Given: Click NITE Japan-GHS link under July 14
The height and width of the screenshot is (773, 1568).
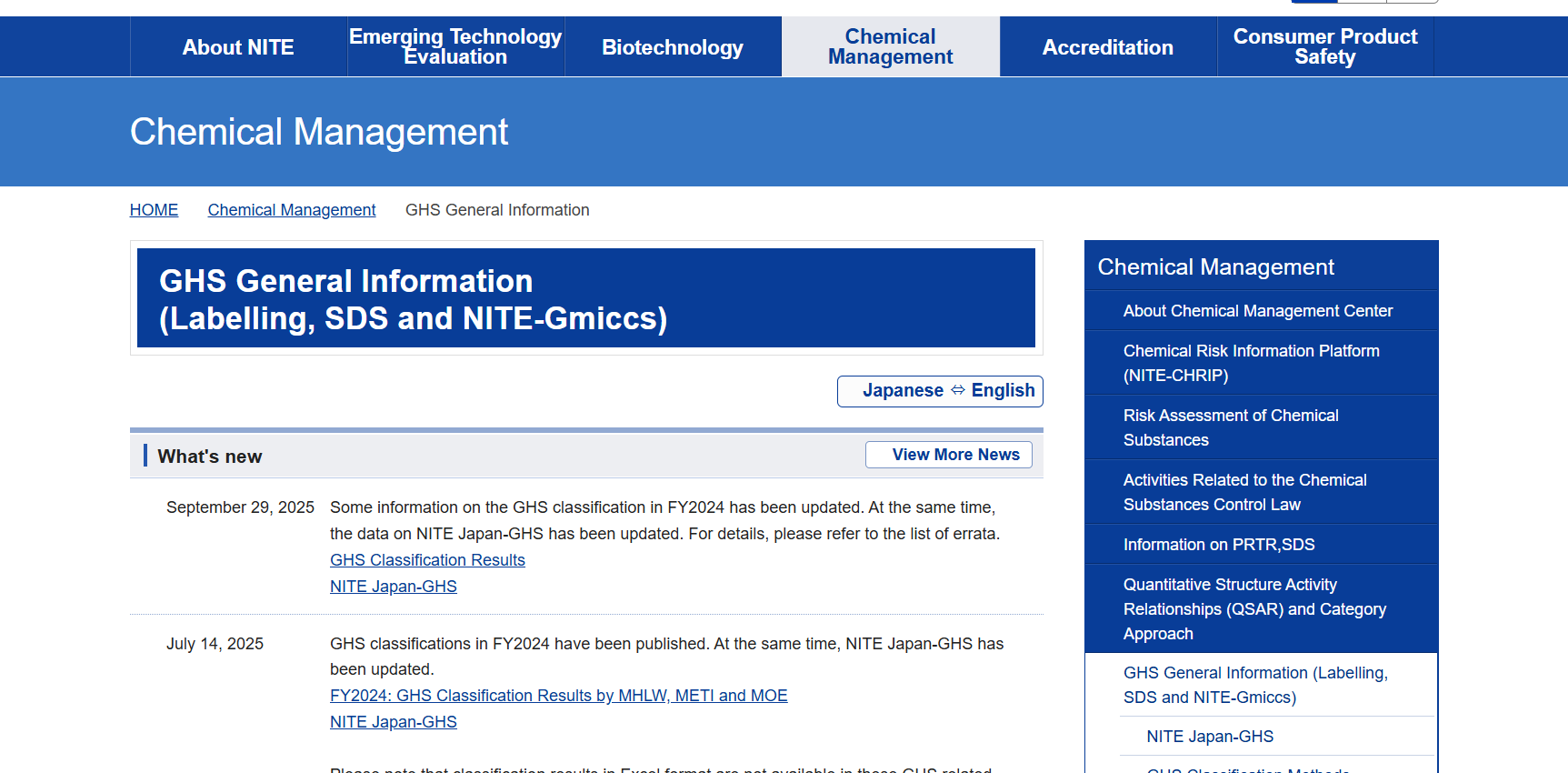Looking at the screenshot, I should (393, 722).
